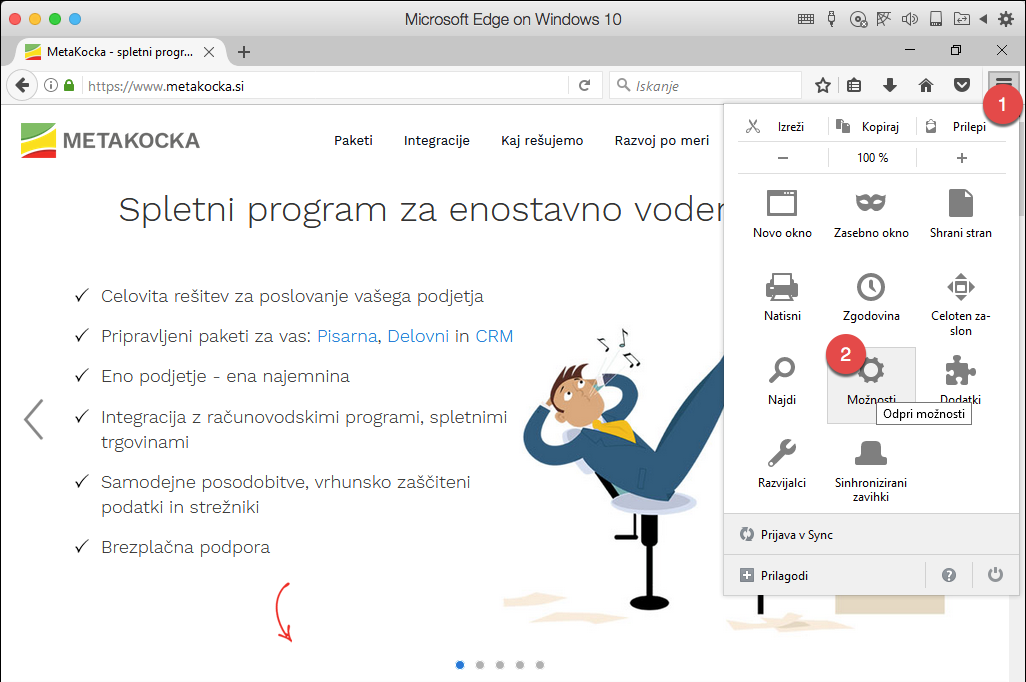The width and height of the screenshot is (1026, 682).
Task: Cut selection with Izreži
Action: [x=779, y=126]
